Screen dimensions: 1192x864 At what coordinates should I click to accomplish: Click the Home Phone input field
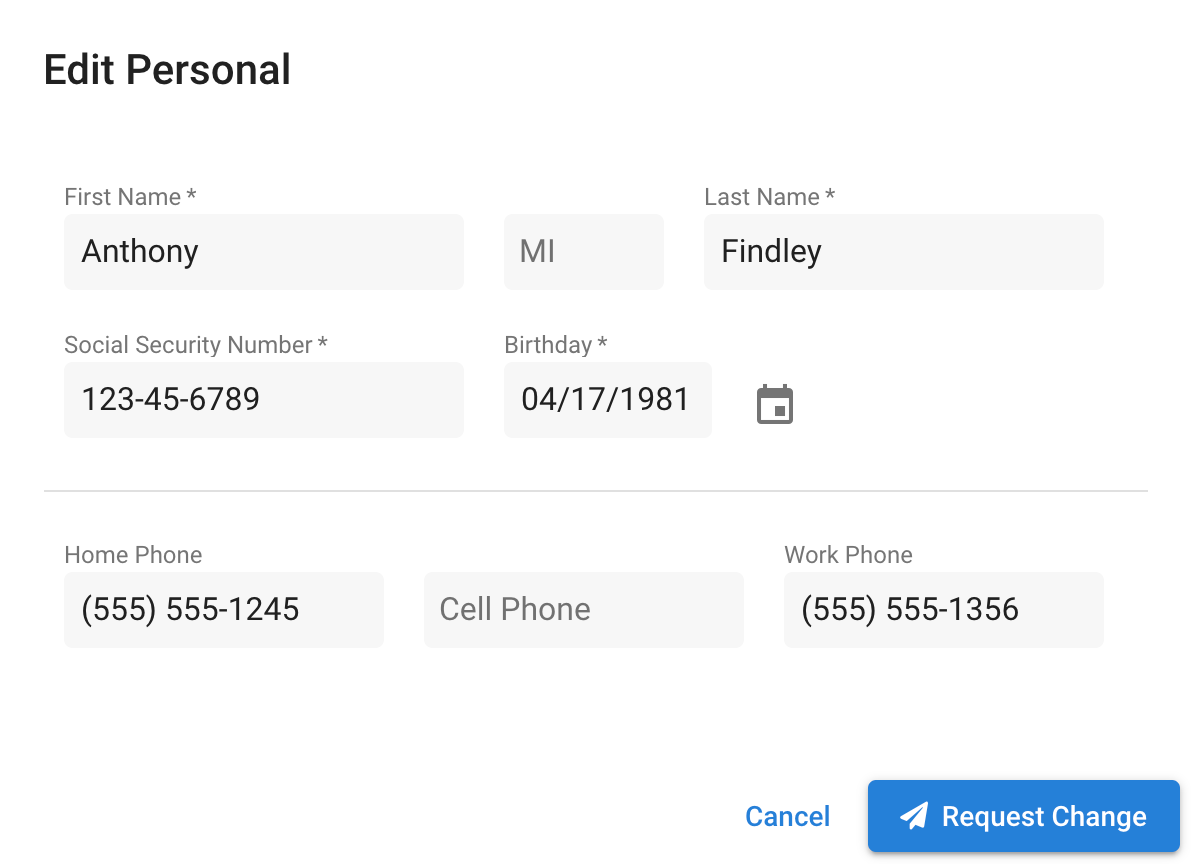pos(224,609)
